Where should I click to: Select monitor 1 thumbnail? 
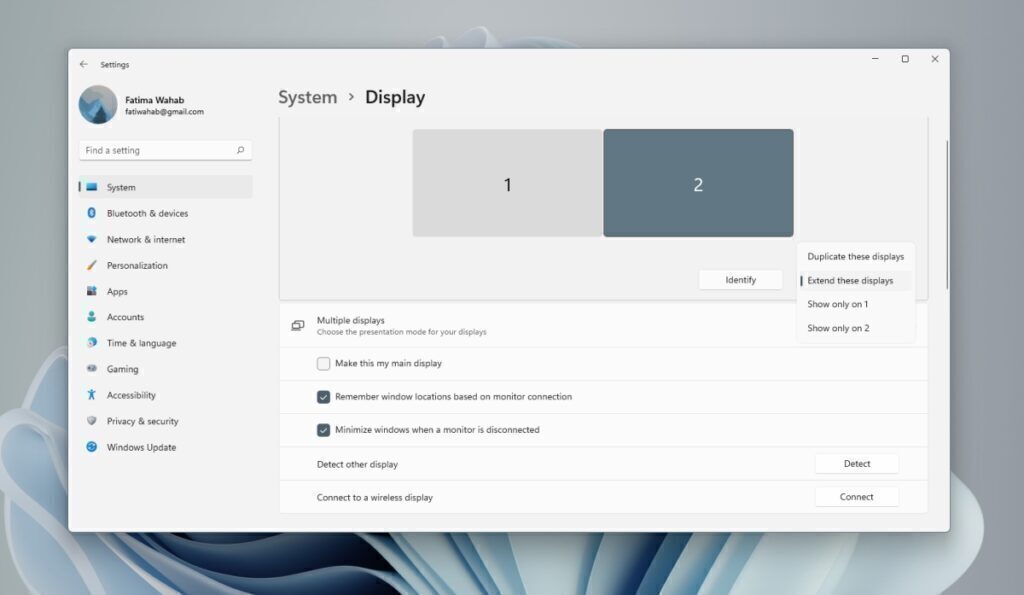coord(507,183)
